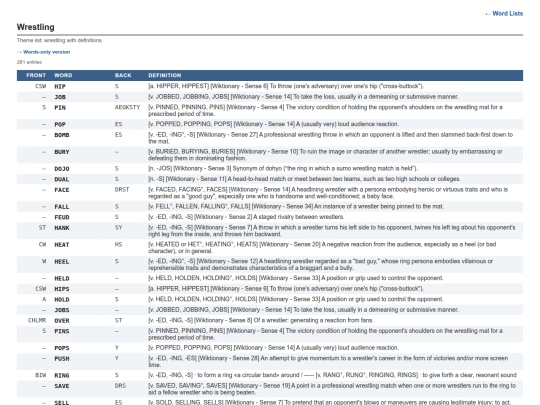Select the word PUSH in the table
The height and width of the screenshot is (405, 540).
click(62, 359)
